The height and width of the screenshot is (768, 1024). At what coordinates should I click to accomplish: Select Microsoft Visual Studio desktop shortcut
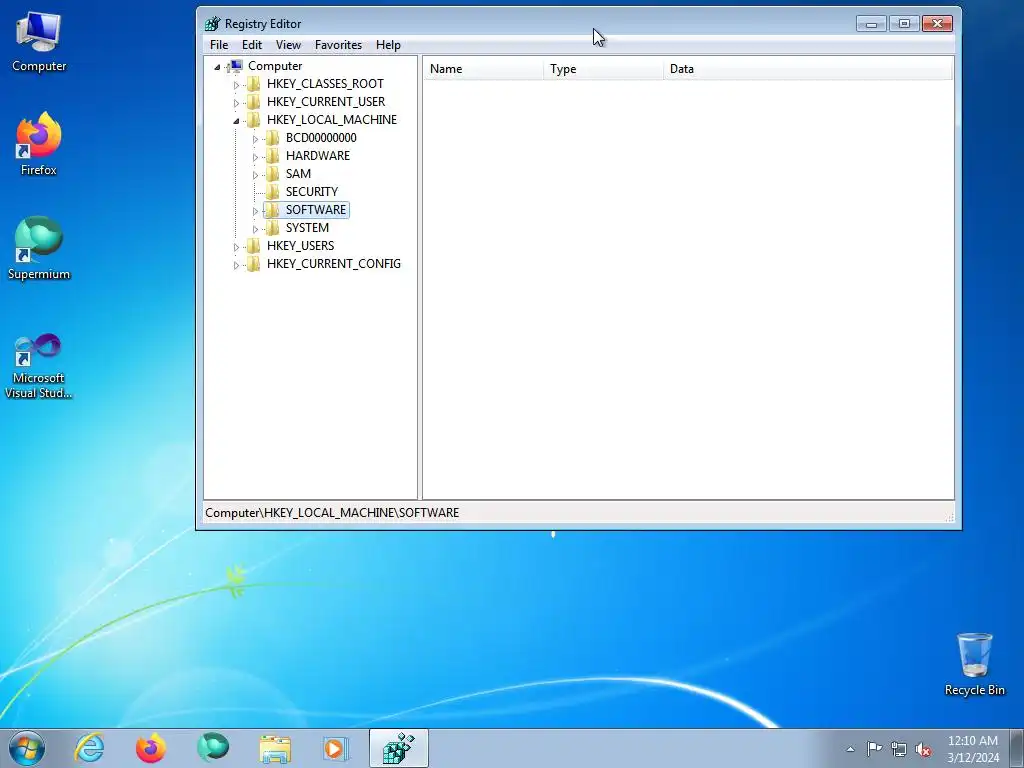point(39,366)
